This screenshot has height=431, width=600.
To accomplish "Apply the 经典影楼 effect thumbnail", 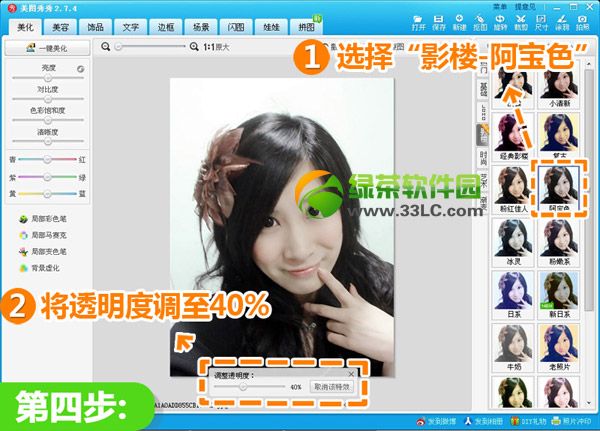I will pyautogui.click(x=513, y=137).
